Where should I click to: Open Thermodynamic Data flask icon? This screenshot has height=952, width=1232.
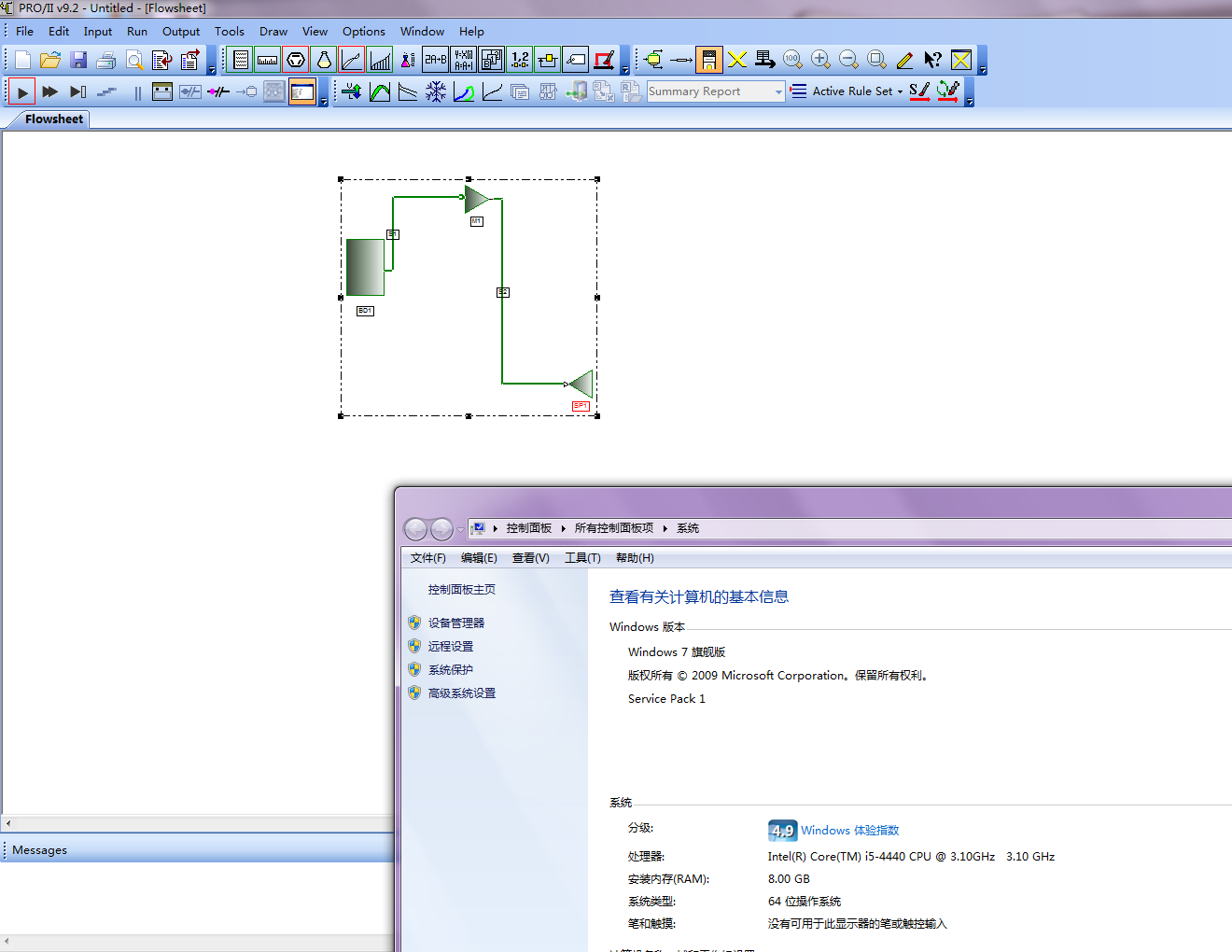click(324, 61)
